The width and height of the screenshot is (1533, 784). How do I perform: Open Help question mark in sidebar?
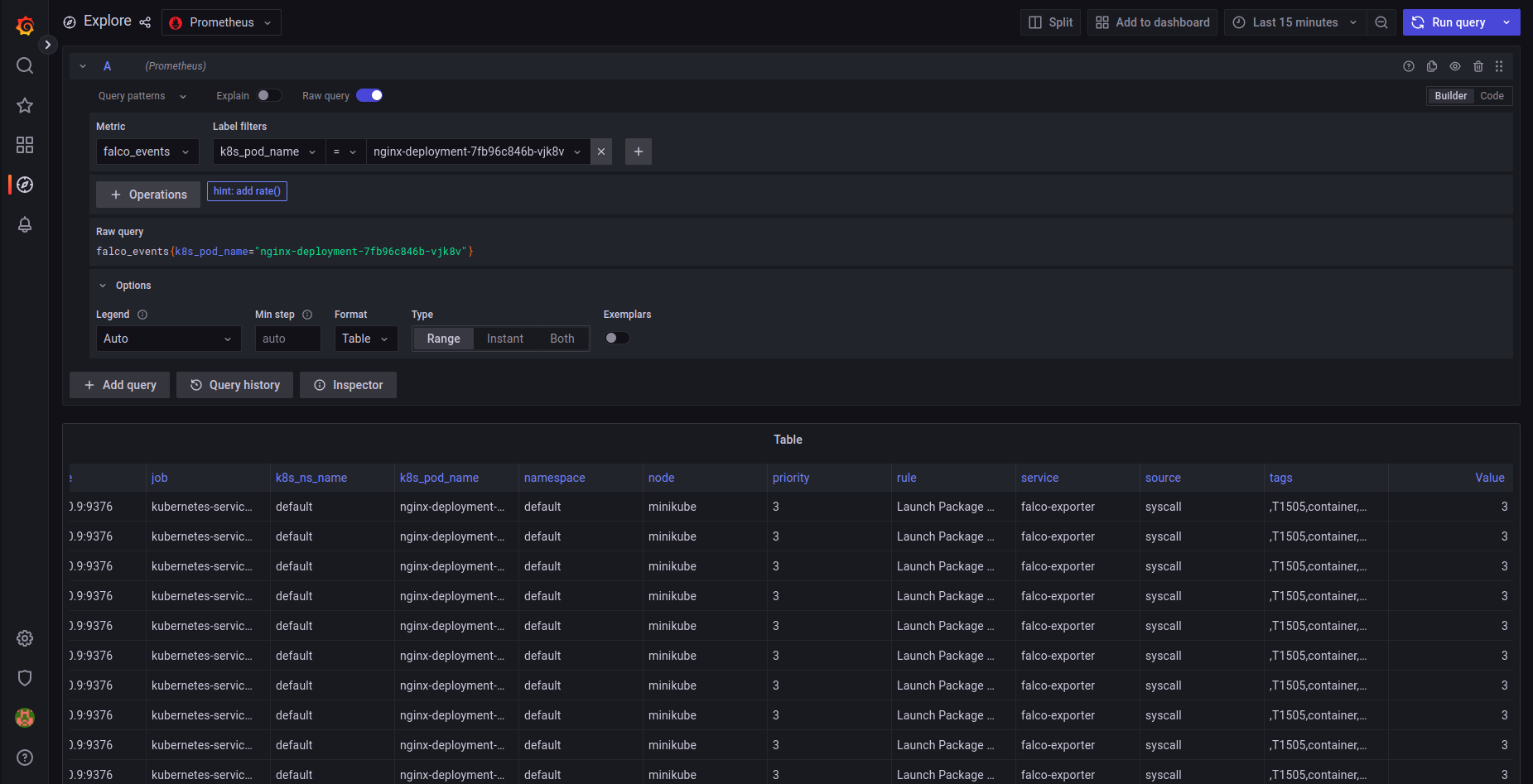(x=25, y=758)
